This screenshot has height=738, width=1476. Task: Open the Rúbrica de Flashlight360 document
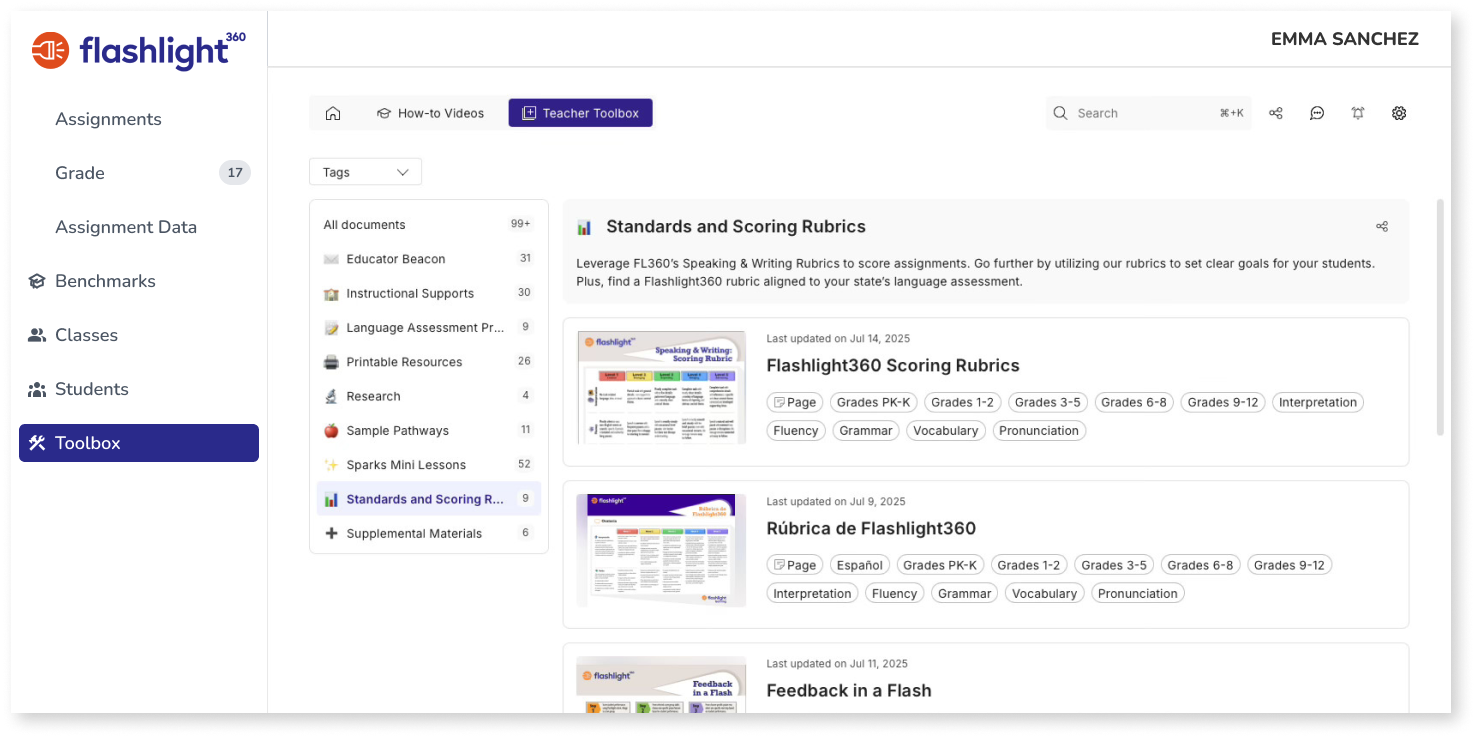point(871,528)
